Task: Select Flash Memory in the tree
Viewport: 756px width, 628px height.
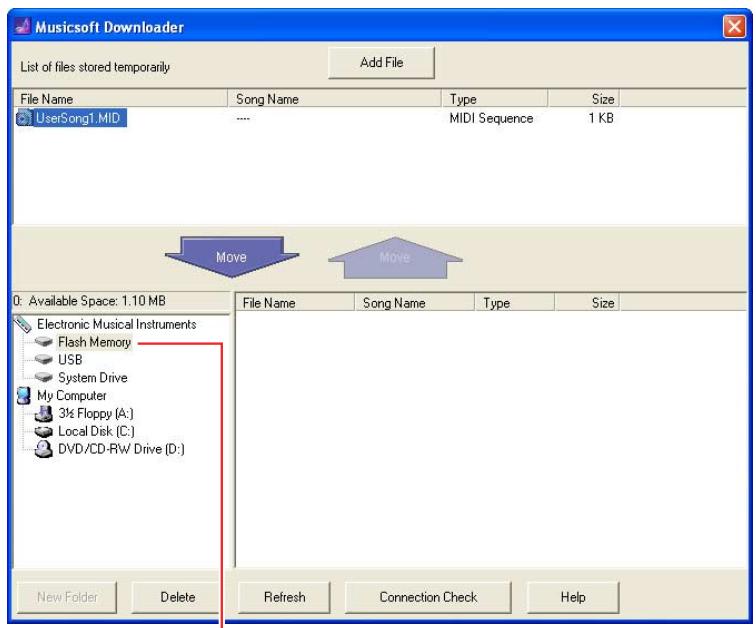Action: [94, 342]
